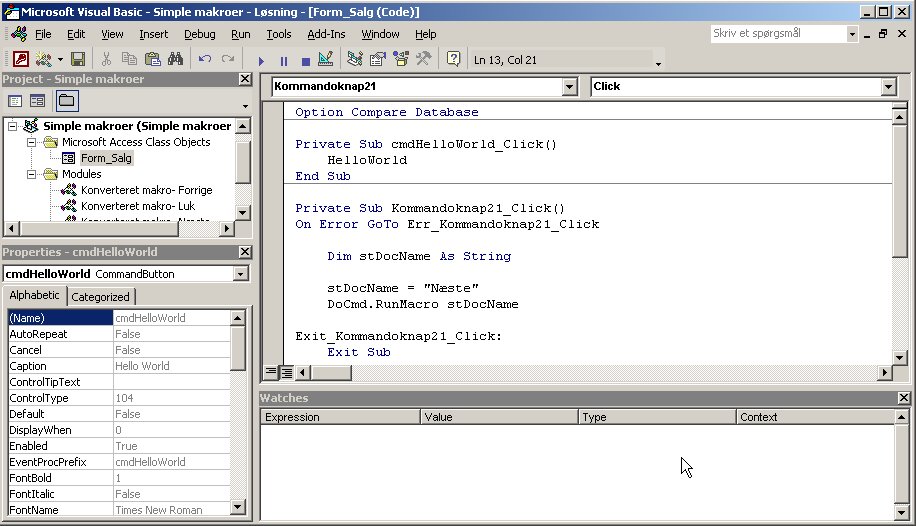Open the Kommandoknap21 object dropdown

[x=570, y=86]
